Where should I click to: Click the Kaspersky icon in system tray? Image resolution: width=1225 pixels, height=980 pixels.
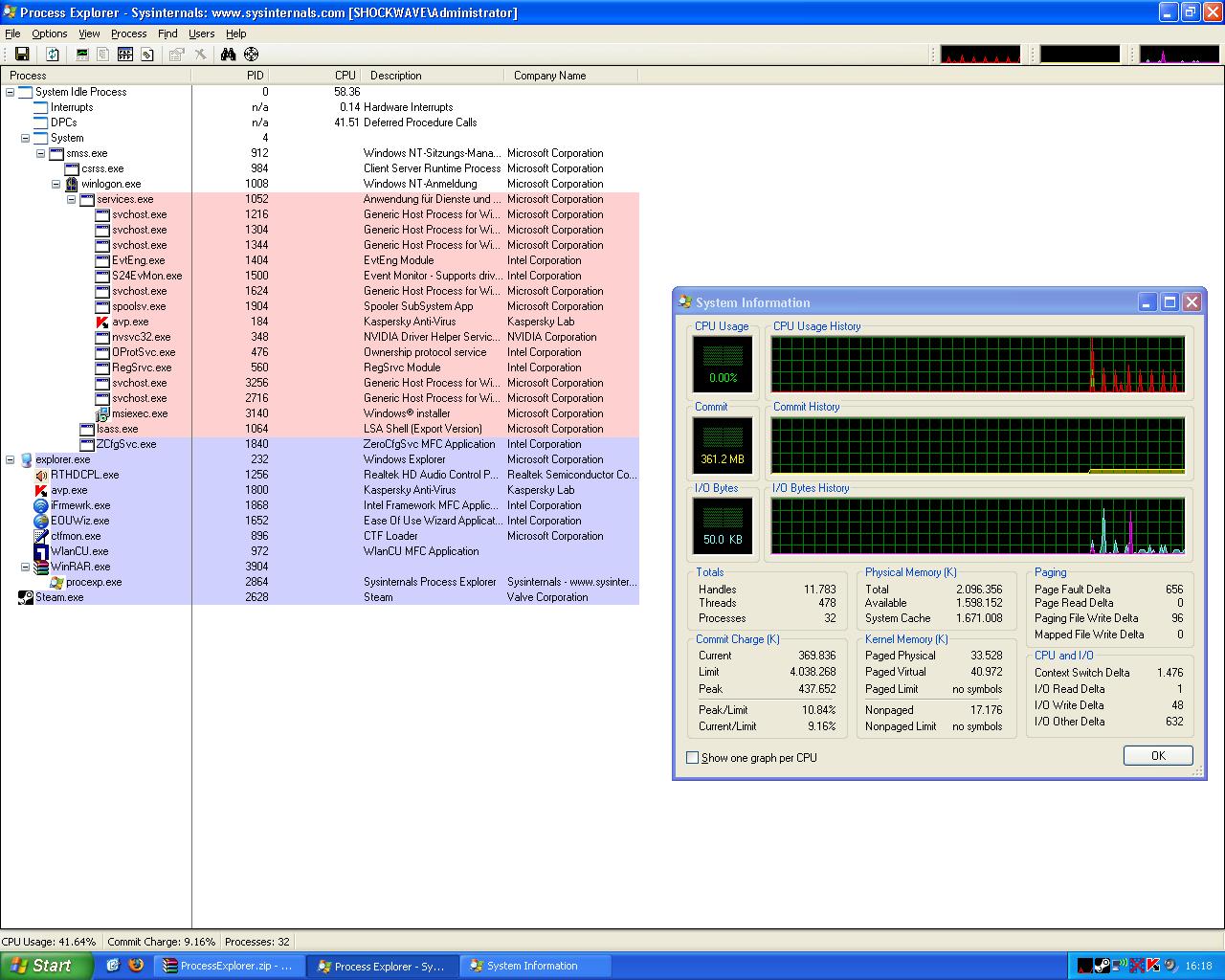(x=1153, y=966)
